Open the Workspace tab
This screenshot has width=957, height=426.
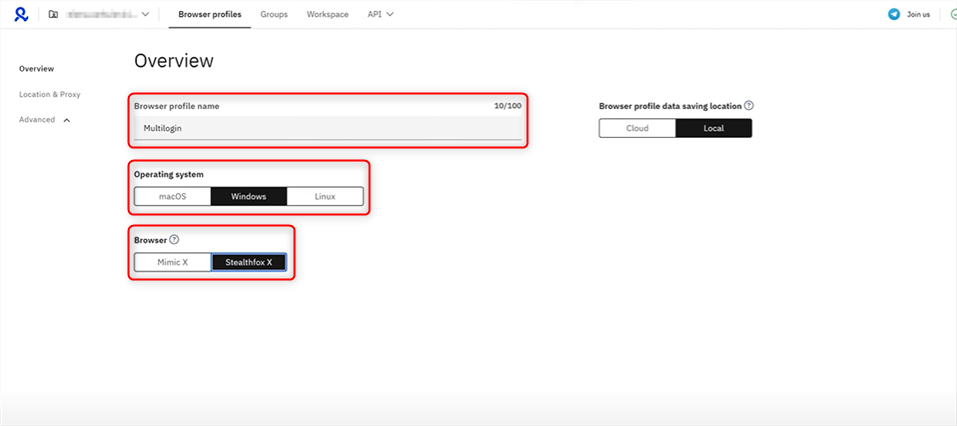tap(328, 14)
